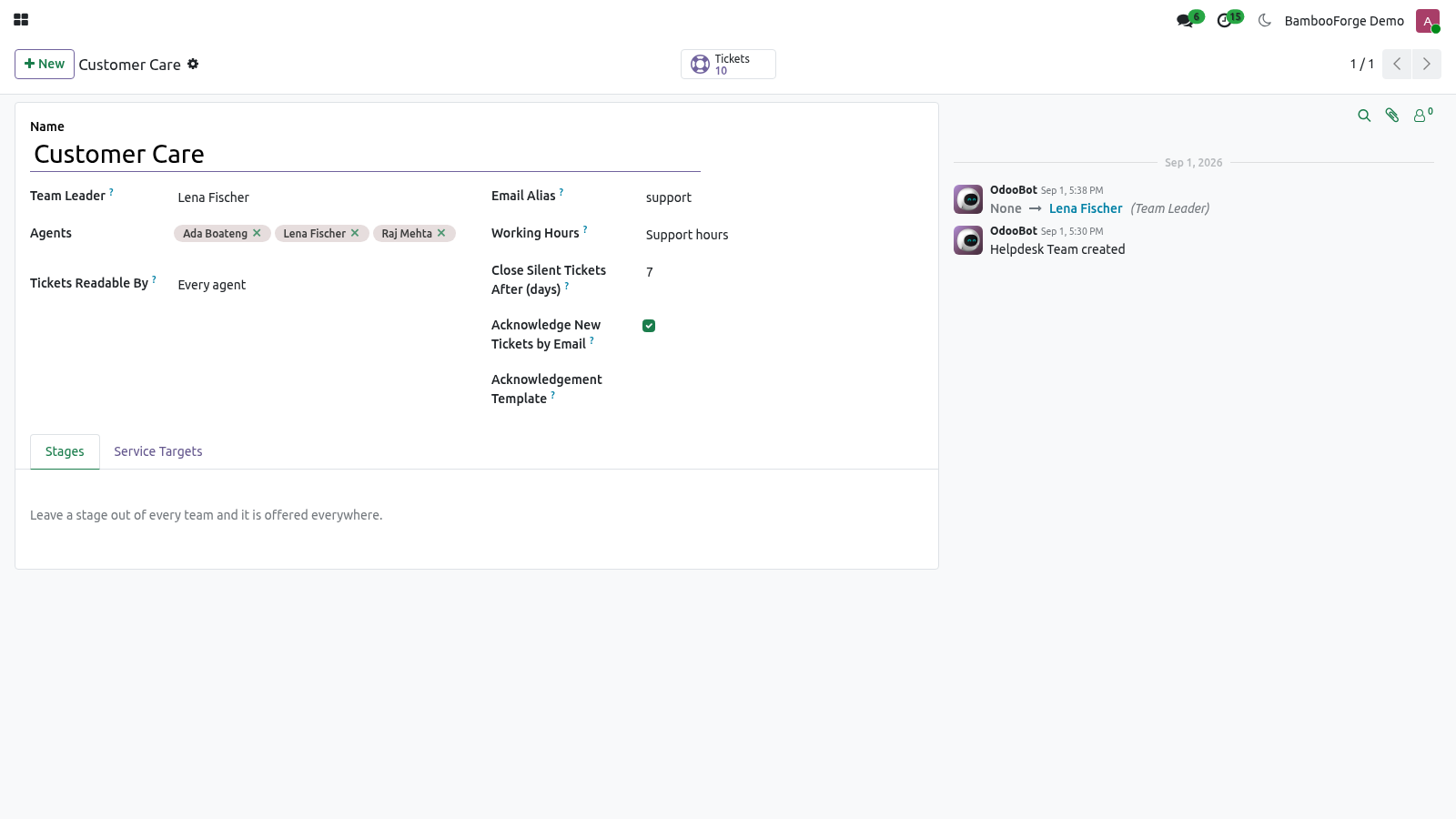The height and width of the screenshot is (819, 1456).
Task: Click the 1 / 1 pager counter
Action: [x=1362, y=64]
